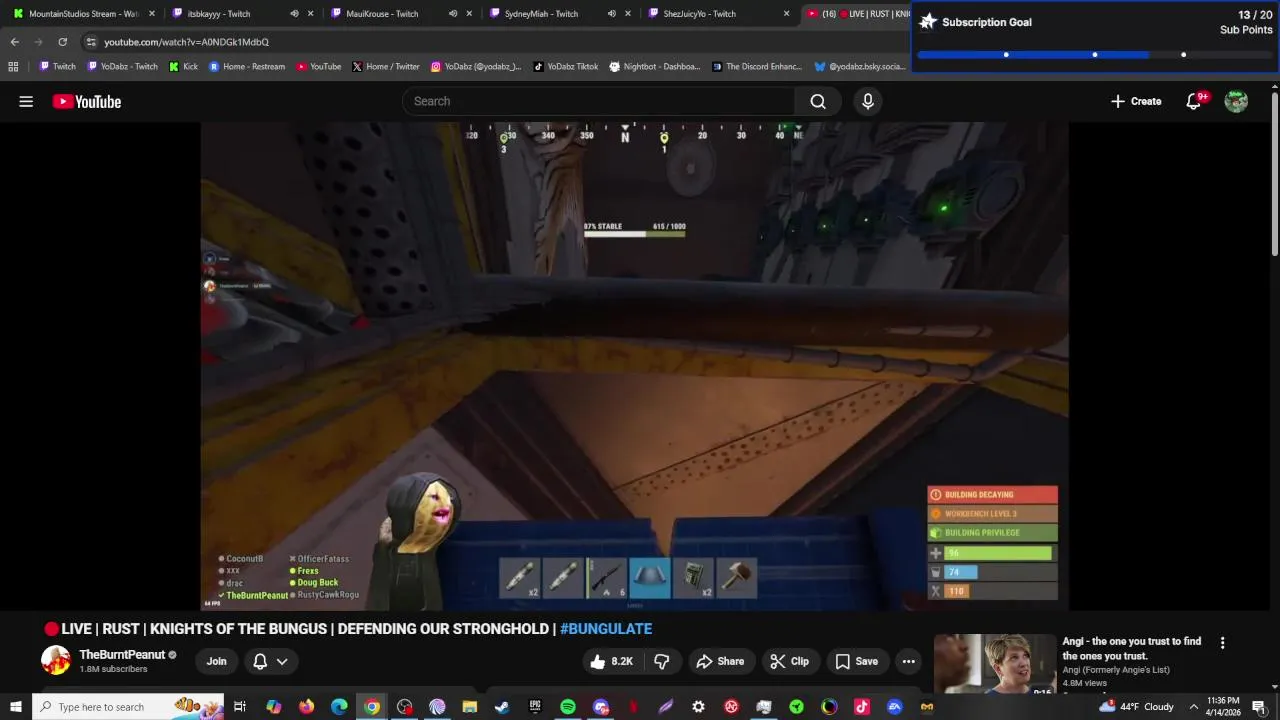The width and height of the screenshot is (1280, 720).
Task: Open the Chrome apps grid in bookmarks bar
Action: pos(13,67)
